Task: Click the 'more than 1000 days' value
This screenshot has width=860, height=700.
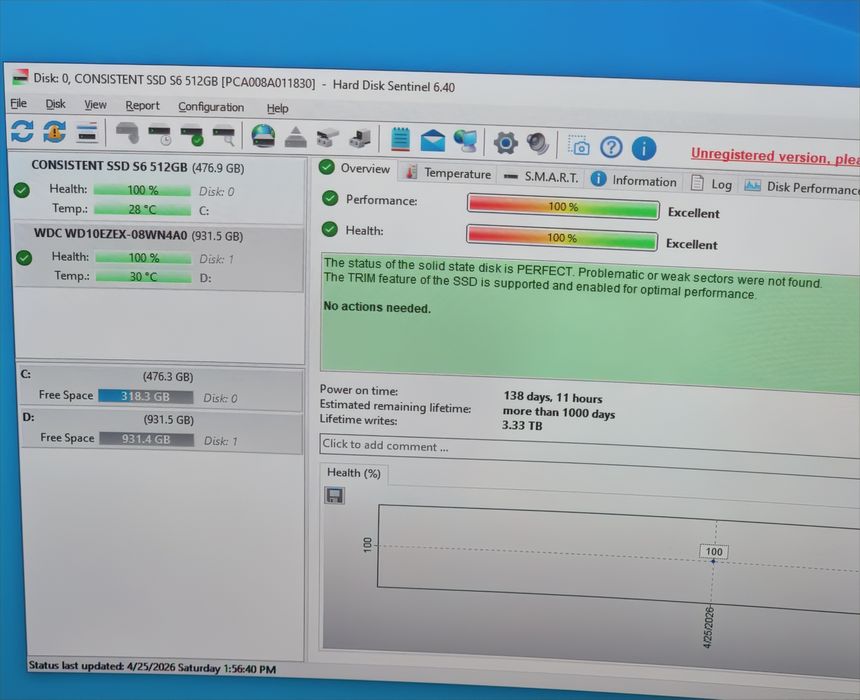Action: pos(558,412)
